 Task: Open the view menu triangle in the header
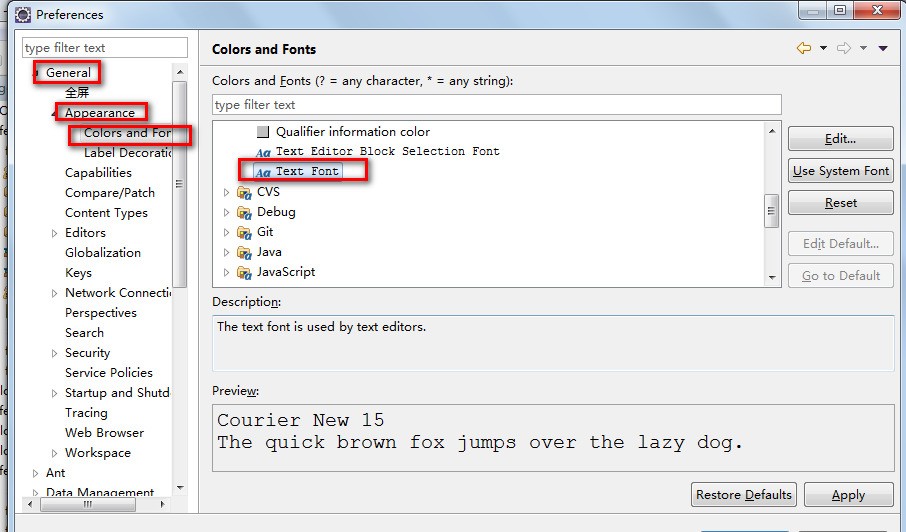[x=883, y=48]
